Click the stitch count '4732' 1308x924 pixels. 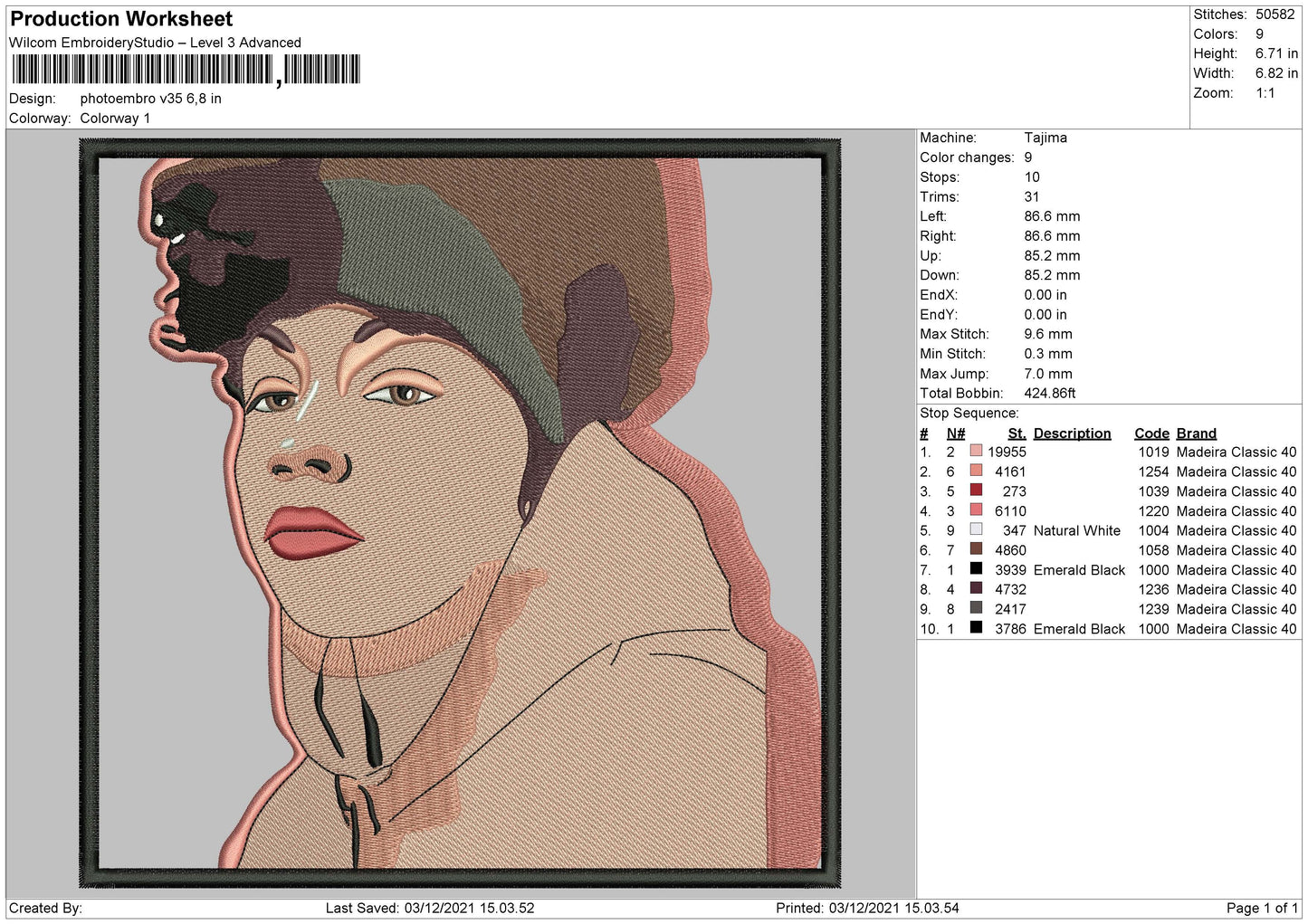click(1010, 589)
